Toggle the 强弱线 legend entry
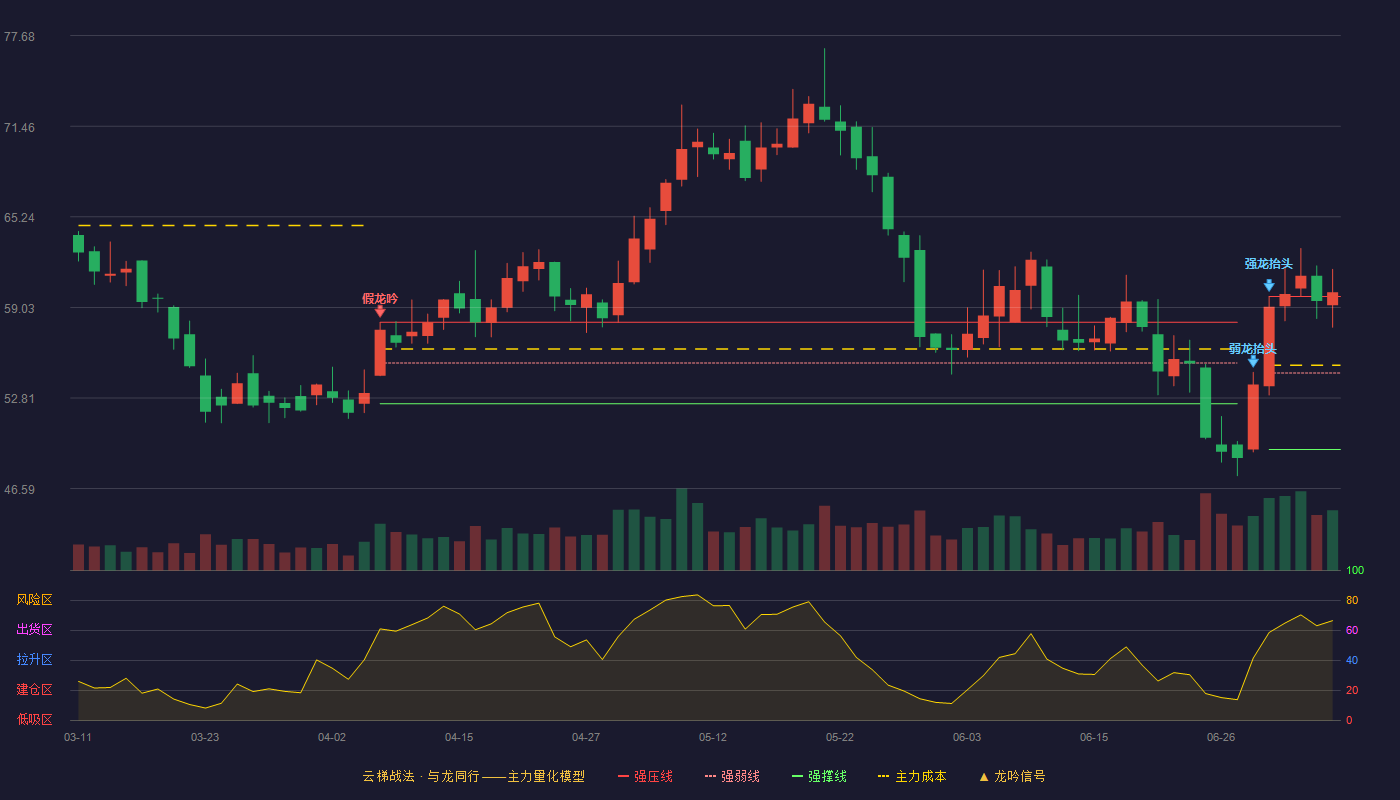1400x800 pixels. [732, 776]
